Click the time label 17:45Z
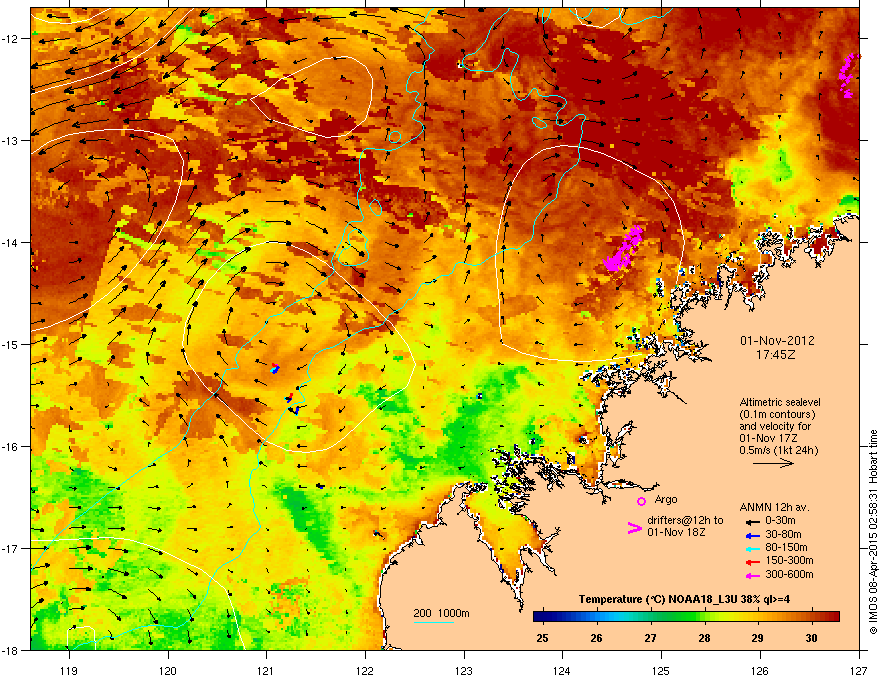Image resolution: width=880 pixels, height=680 pixels. [776, 355]
